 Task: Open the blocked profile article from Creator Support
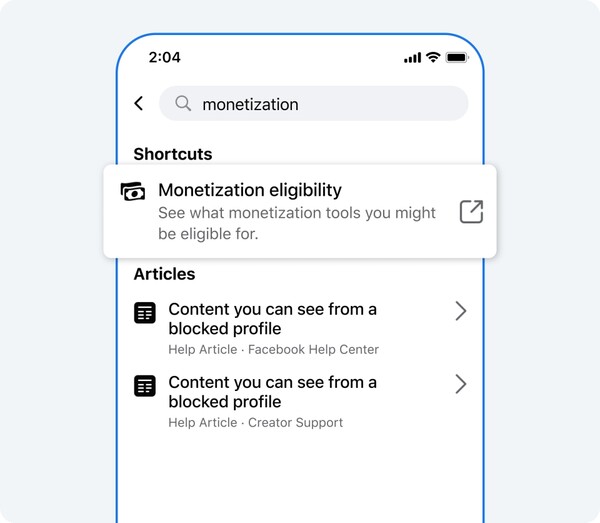pyautogui.click(x=272, y=392)
